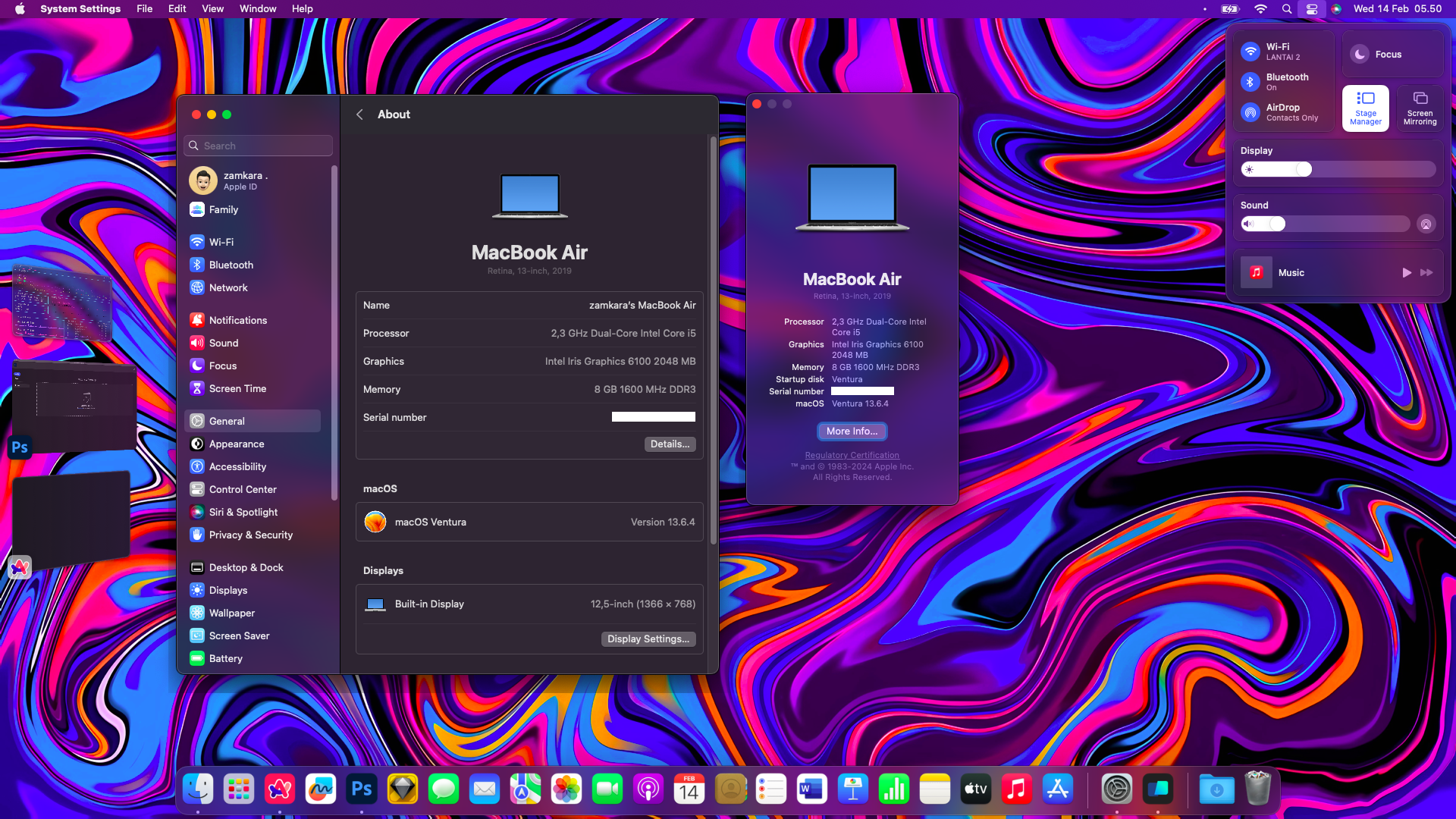
Task: Select the Built-in Display row
Action: click(529, 604)
